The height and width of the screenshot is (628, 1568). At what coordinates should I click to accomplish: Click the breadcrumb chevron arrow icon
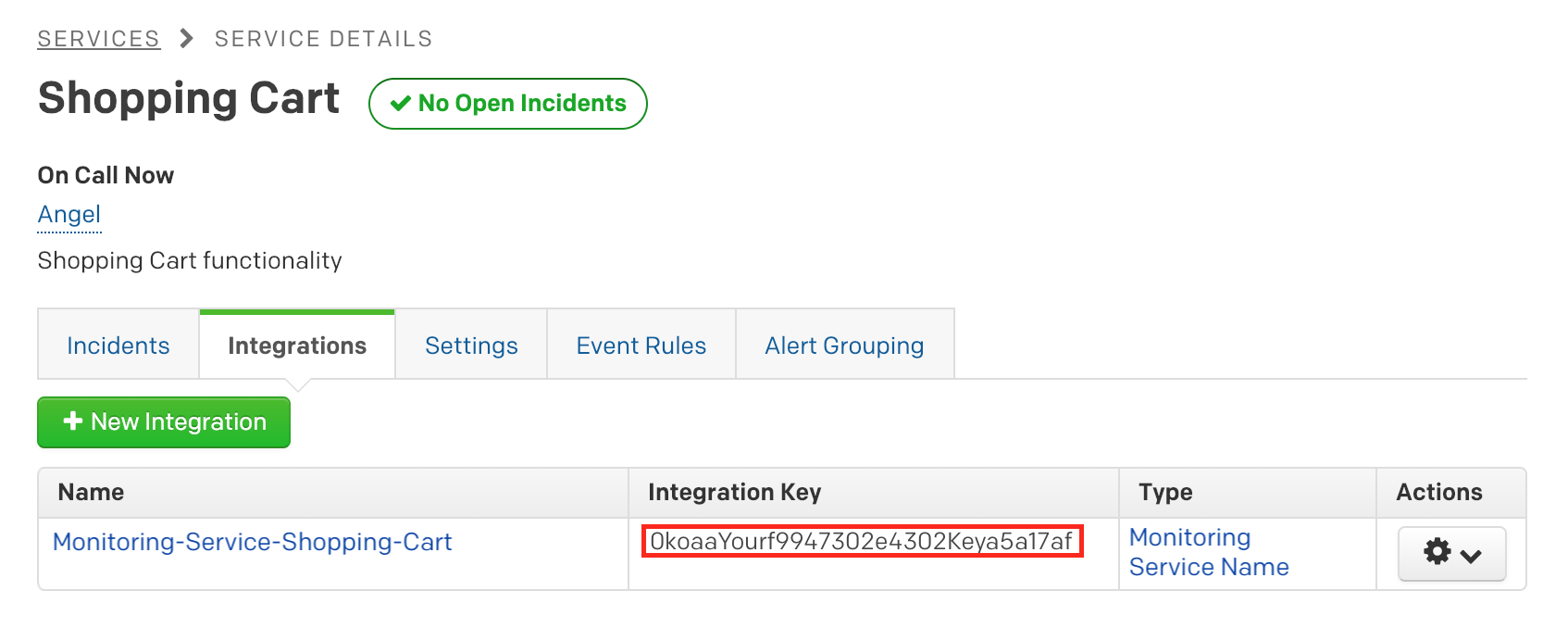click(187, 38)
